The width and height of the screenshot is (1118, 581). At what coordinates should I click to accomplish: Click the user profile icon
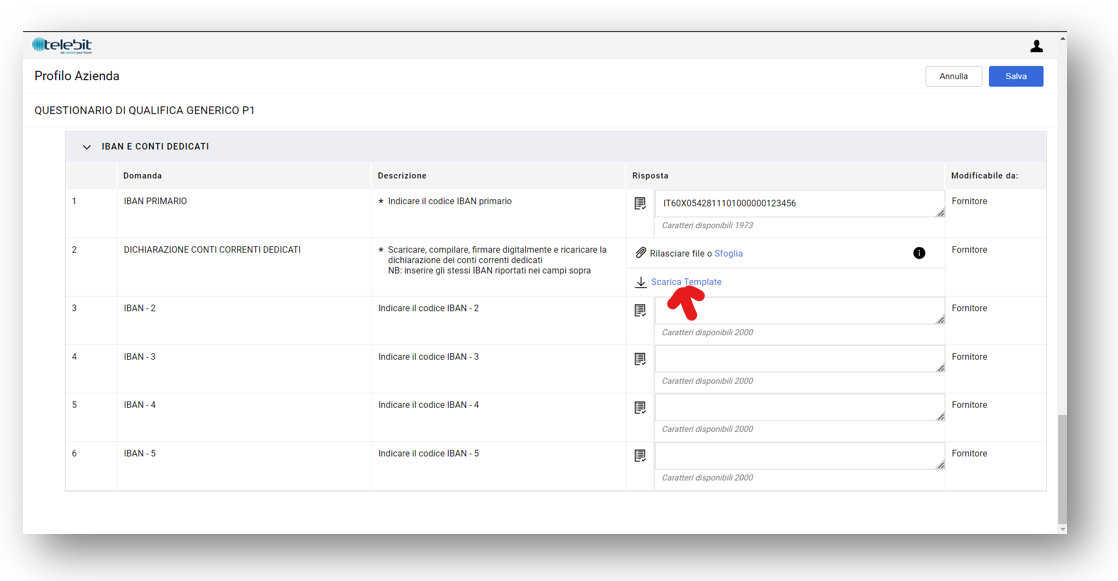point(1036,46)
